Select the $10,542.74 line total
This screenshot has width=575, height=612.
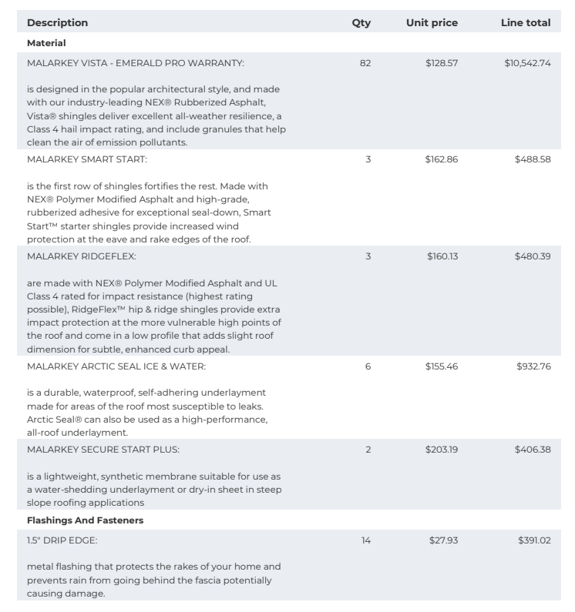tap(527, 63)
